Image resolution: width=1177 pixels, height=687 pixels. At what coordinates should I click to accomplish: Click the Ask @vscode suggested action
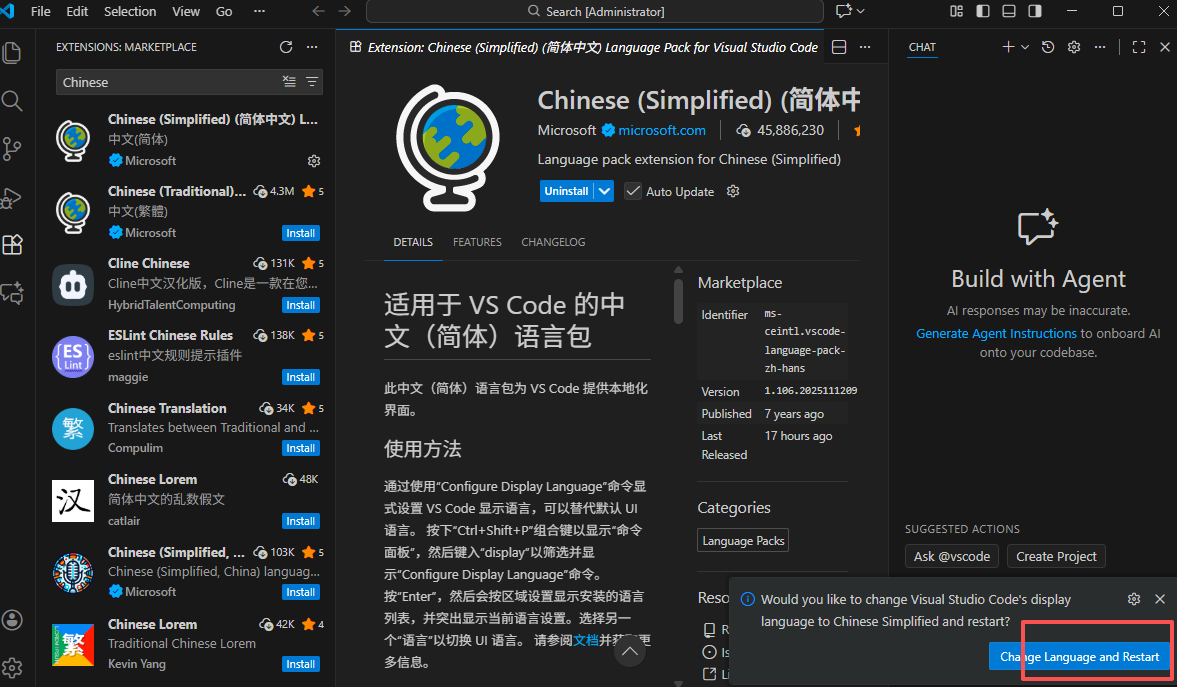[x=952, y=556]
